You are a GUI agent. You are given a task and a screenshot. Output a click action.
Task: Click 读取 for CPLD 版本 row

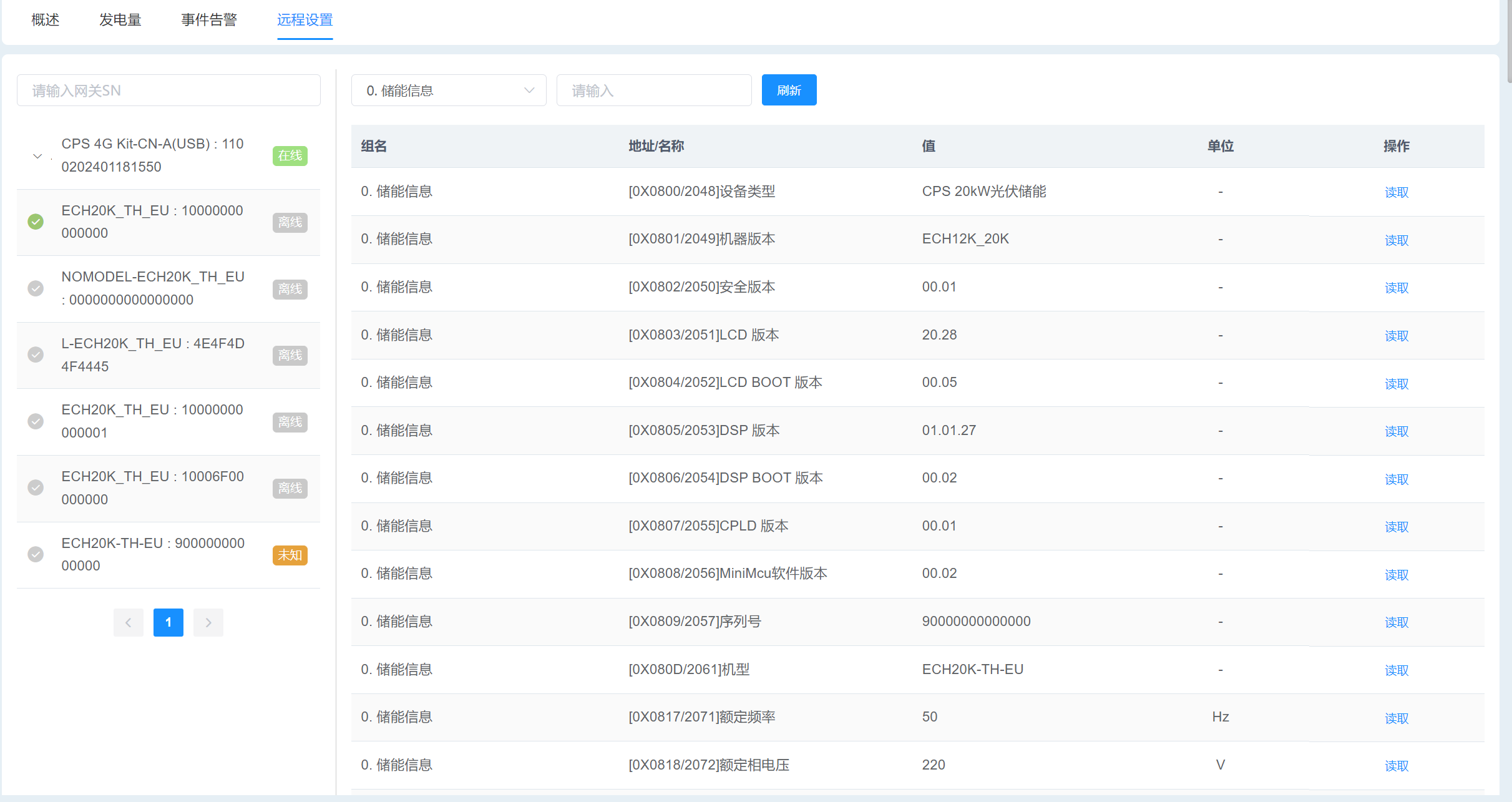(1397, 527)
